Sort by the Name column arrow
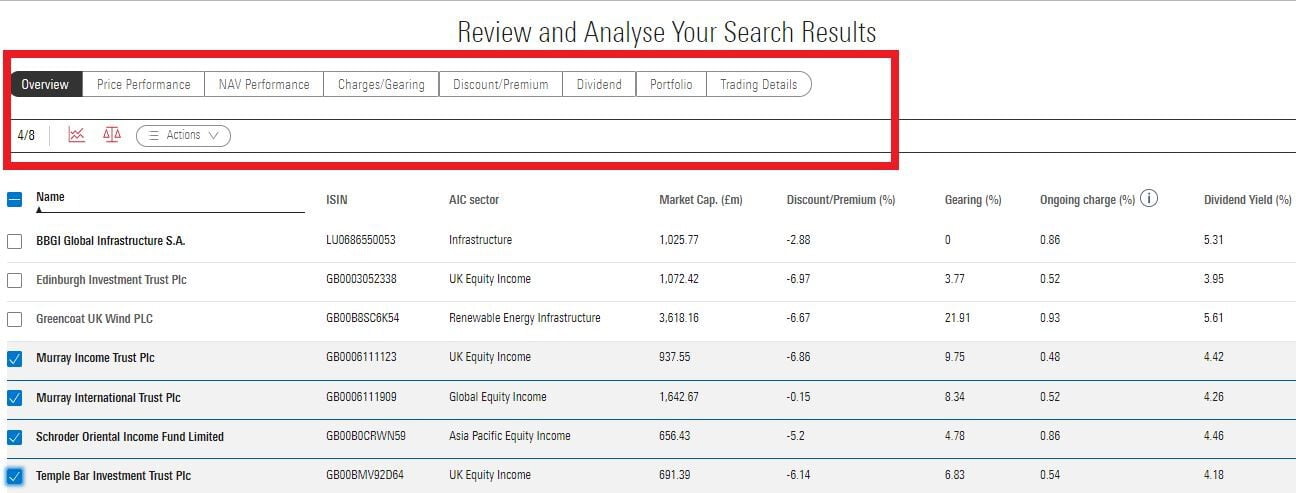This screenshot has width=1296, height=493. point(40,211)
